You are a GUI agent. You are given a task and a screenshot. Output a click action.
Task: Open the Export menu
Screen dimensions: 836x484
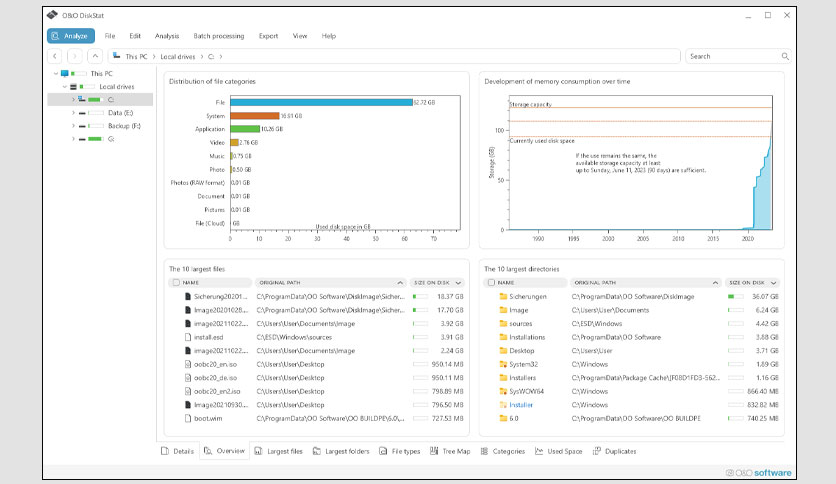point(268,36)
